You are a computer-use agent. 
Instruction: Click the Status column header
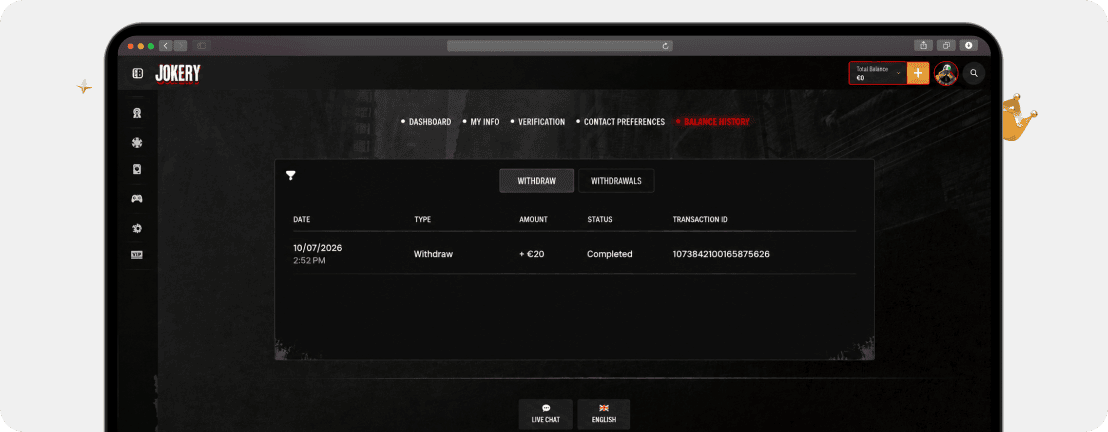point(600,220)
